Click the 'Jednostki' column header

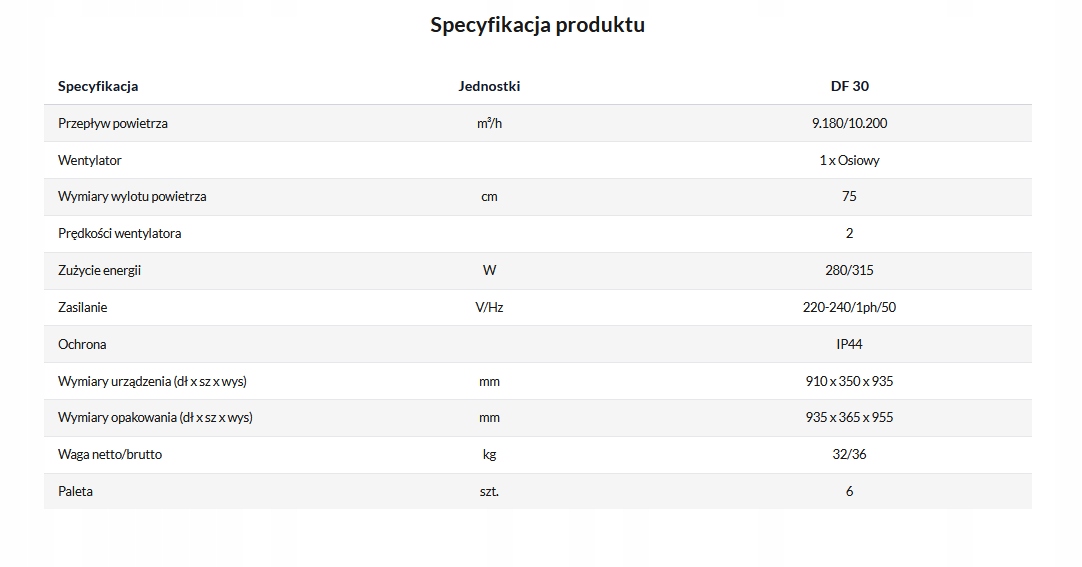point(489,86)
